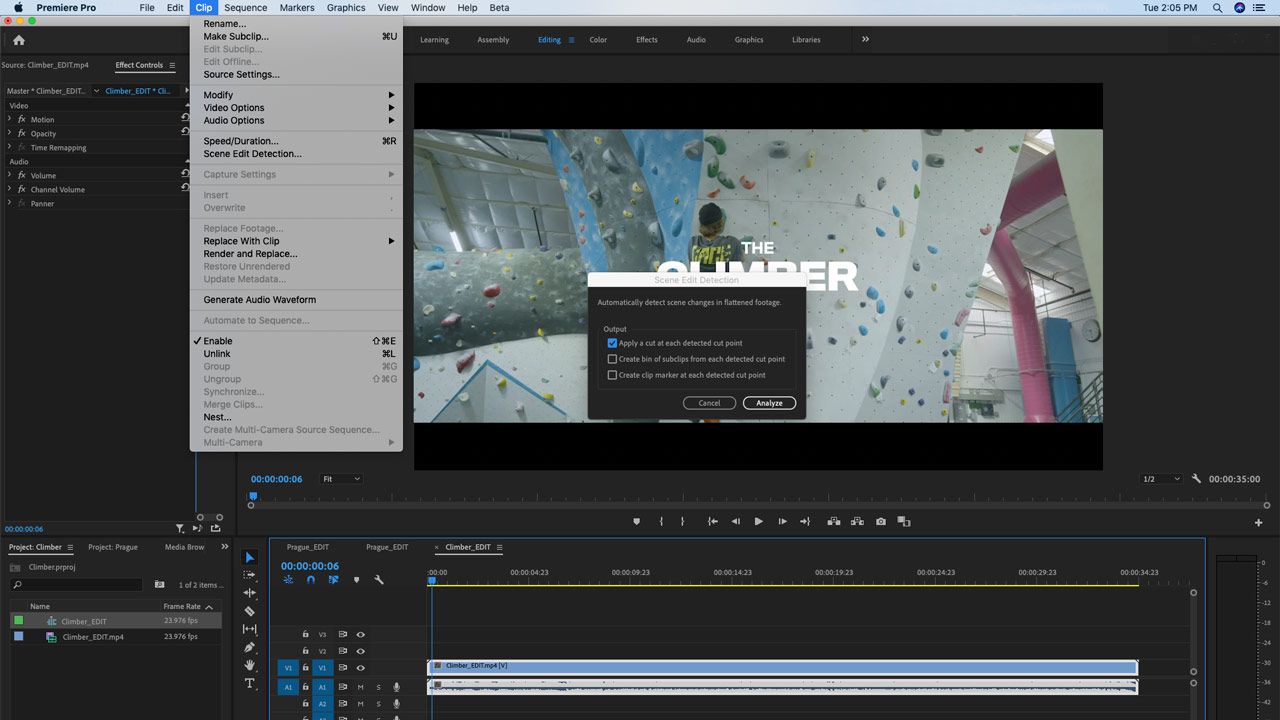Open playback resolution 1/2 dropdown
The image size is (1280, 720).
click(1161, 479)
